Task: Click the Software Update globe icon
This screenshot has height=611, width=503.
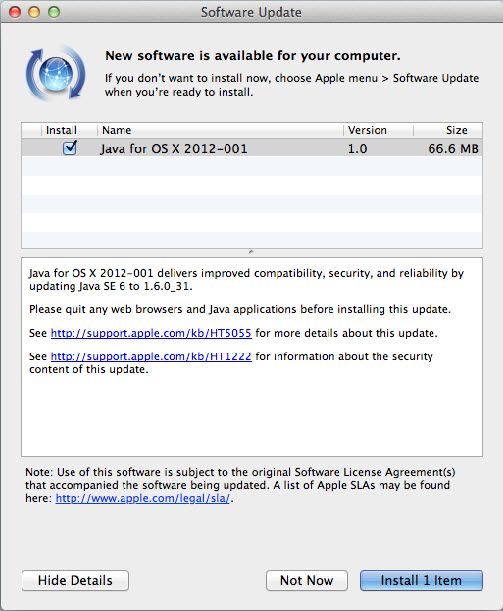Action: click(x=55, y=73)
